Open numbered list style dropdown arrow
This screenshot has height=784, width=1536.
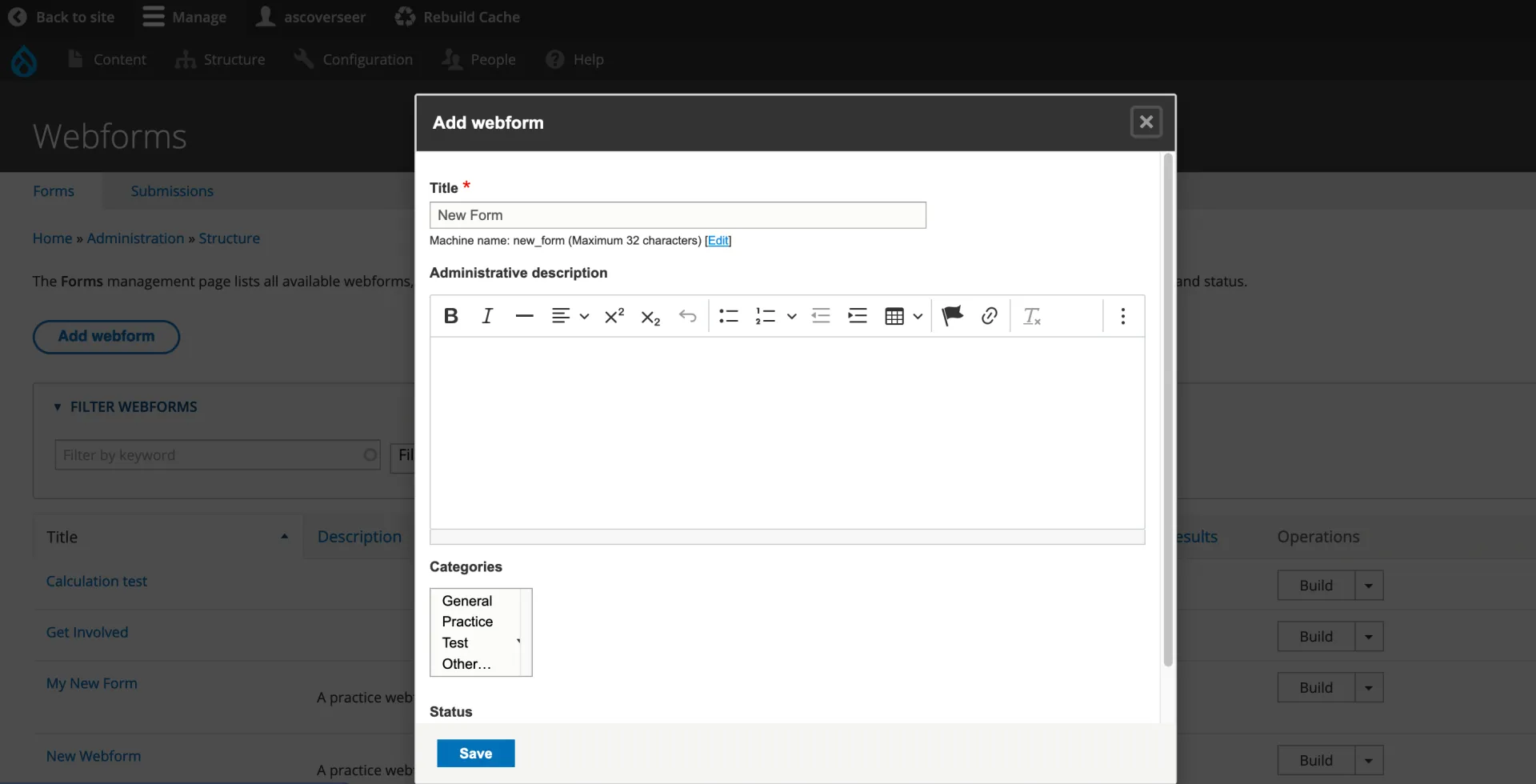point(792,316)
